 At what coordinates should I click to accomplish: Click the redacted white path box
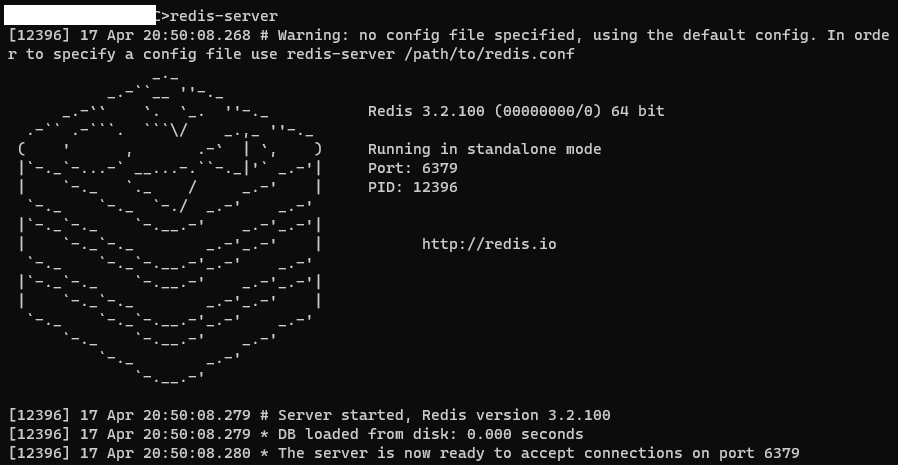80,15
